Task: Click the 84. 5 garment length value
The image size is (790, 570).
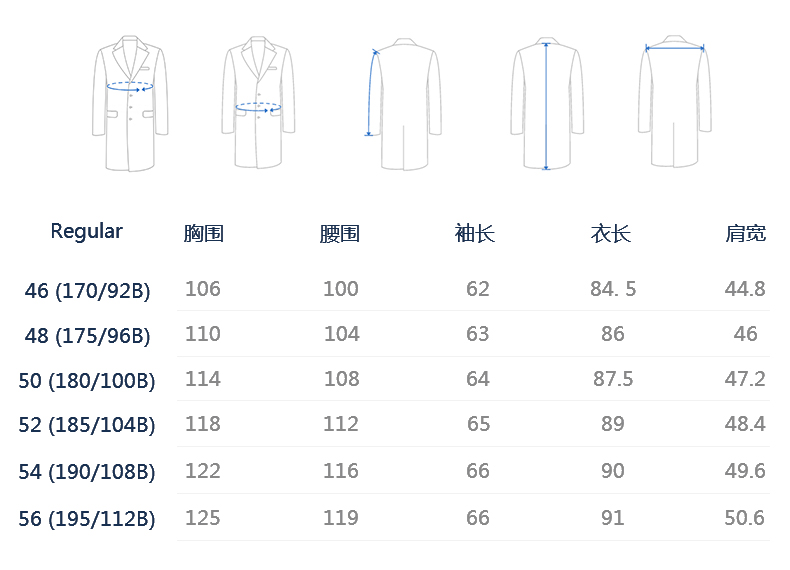Action: pyautogui.click(x=613, y=289)
